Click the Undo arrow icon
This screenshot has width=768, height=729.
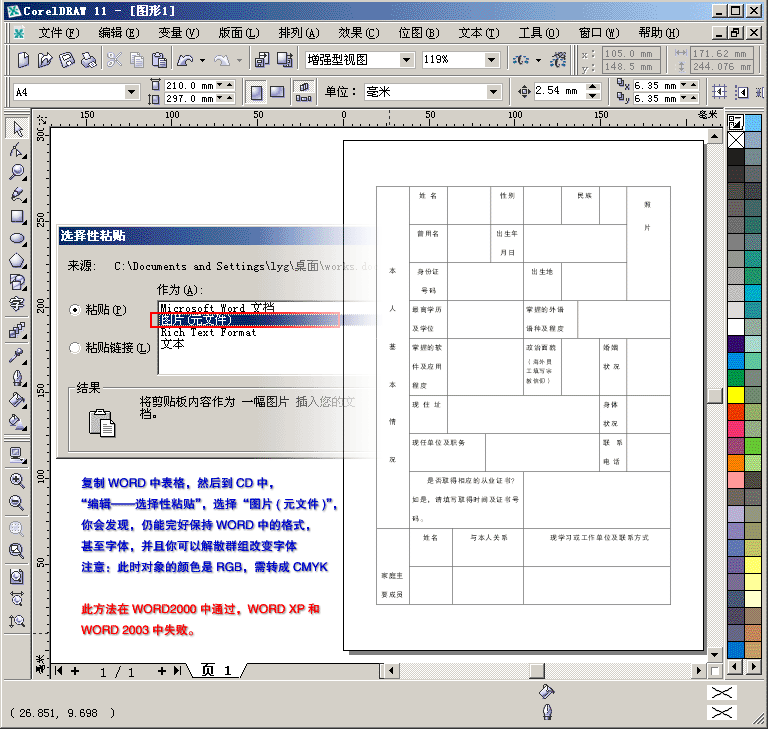(x=185, y=60)
